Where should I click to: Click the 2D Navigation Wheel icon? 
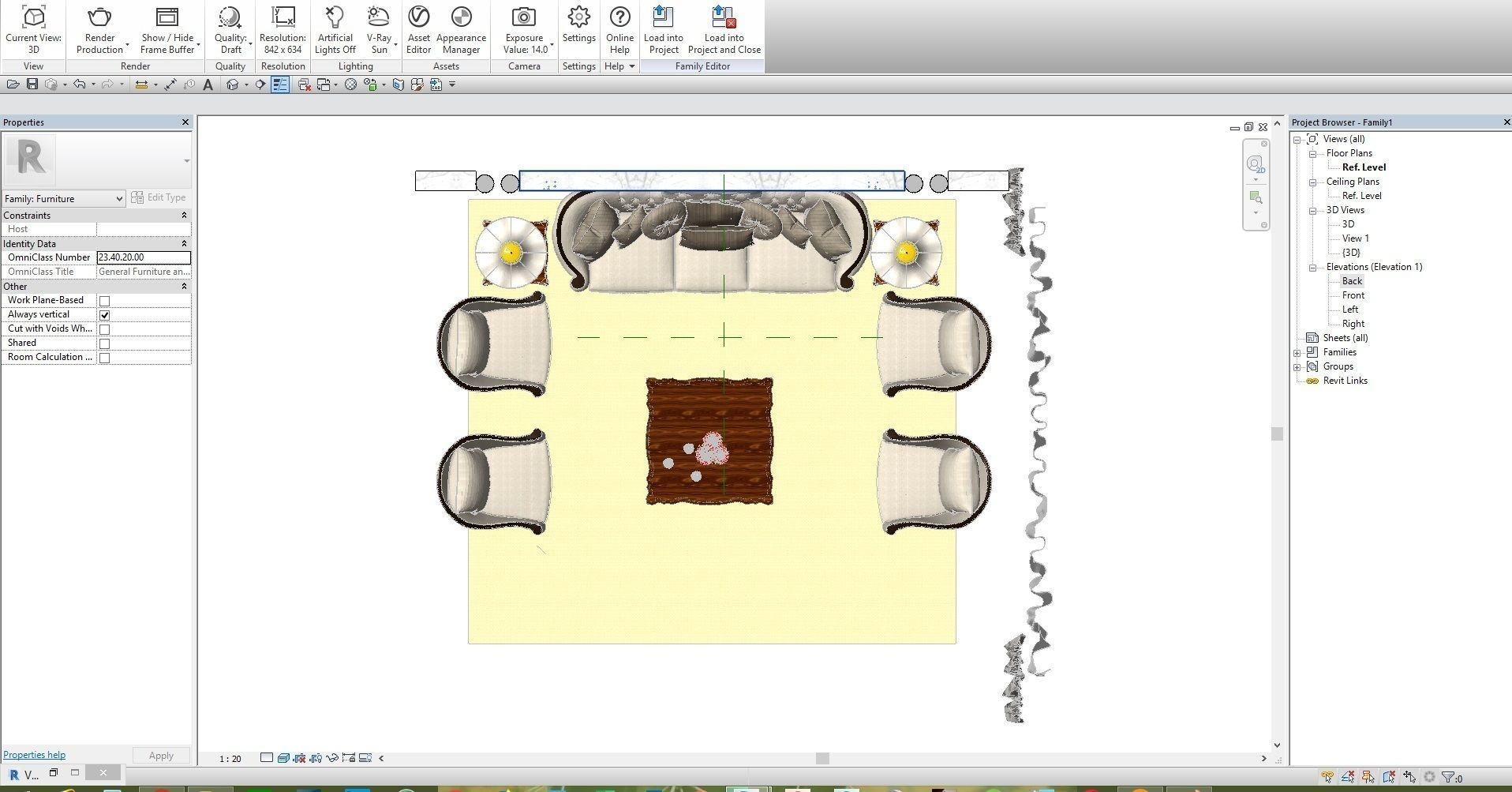coord(1255,165)
